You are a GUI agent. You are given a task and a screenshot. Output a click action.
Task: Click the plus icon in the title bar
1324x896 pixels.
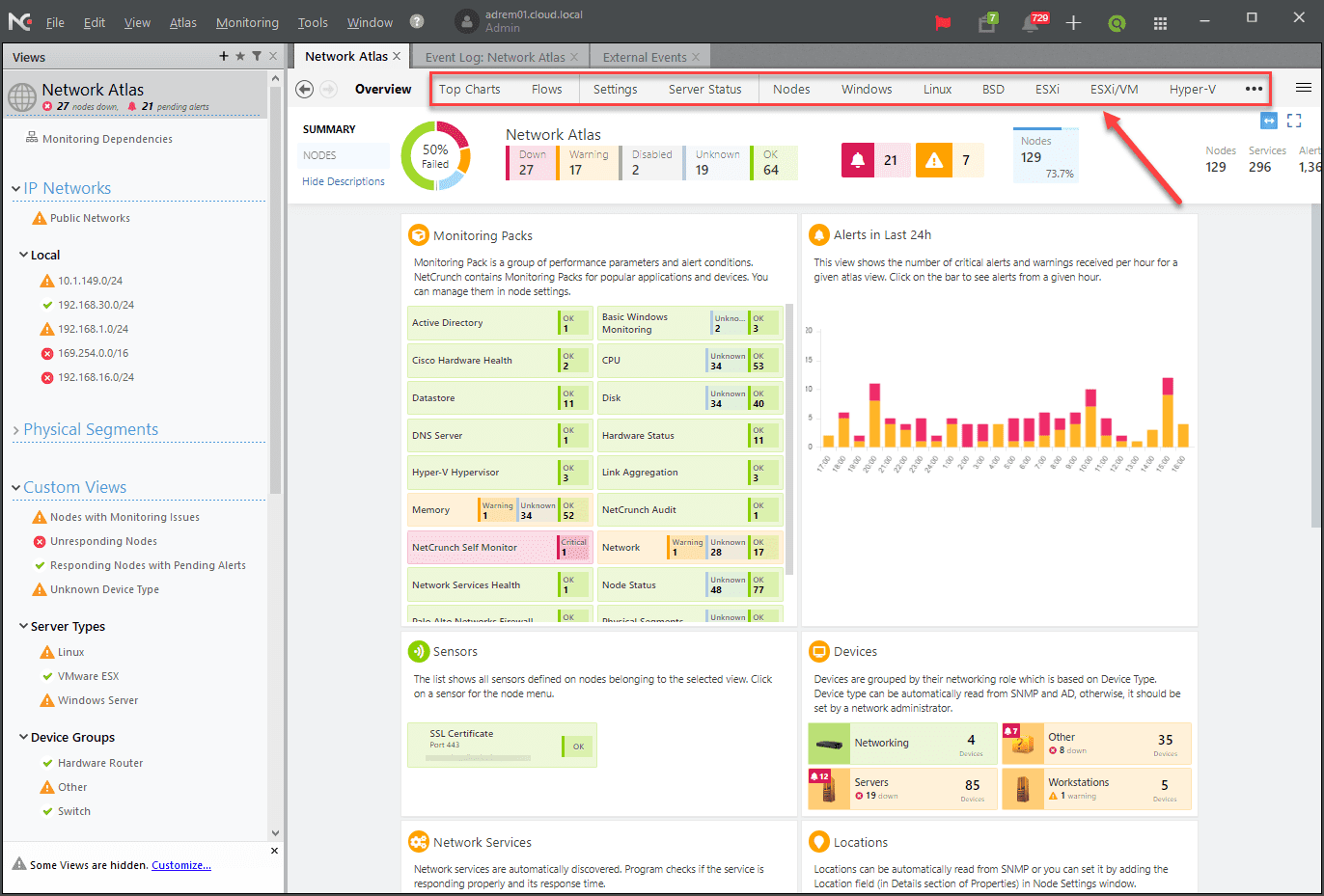pyautogui.click(x=1073, y=22)
